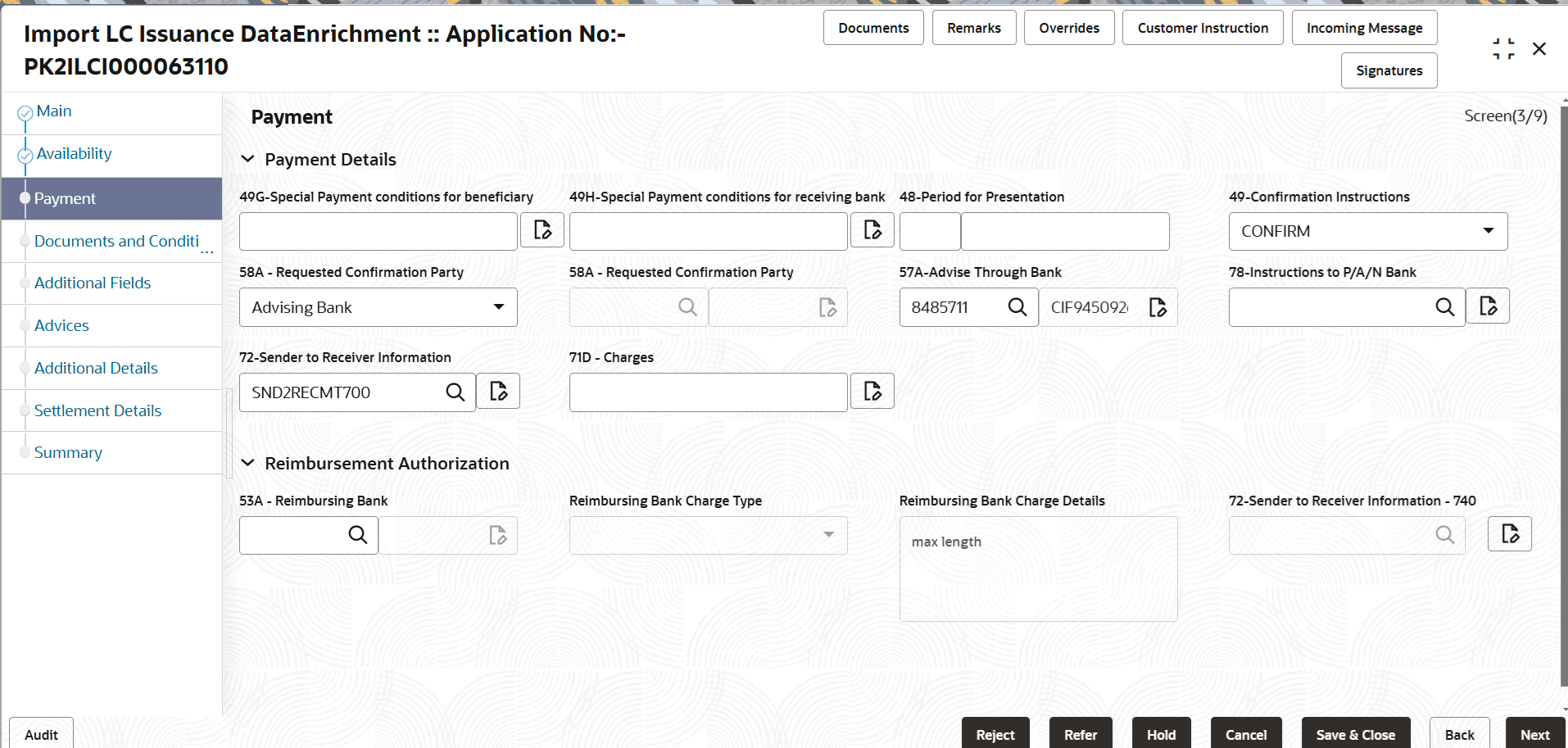Editor icon in second 58A Requested Confirmation Party
The image size is (1568, 748).
click(x=827, y=307)
